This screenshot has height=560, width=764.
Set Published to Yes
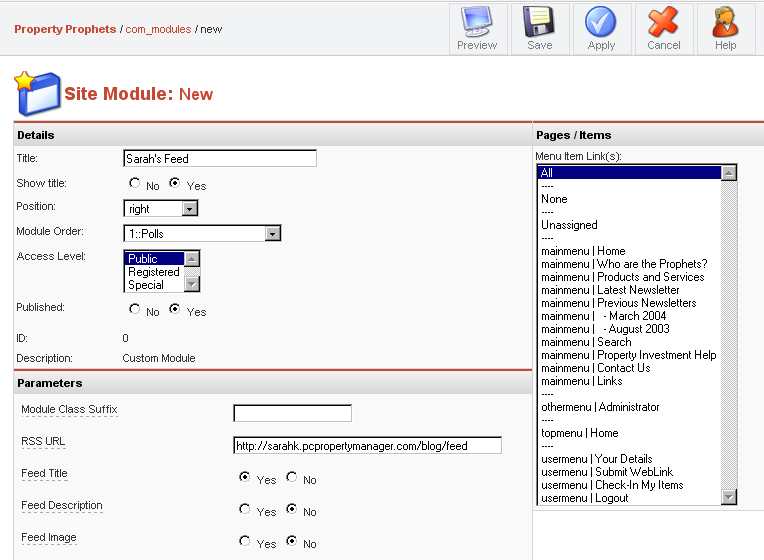[174, 309]
